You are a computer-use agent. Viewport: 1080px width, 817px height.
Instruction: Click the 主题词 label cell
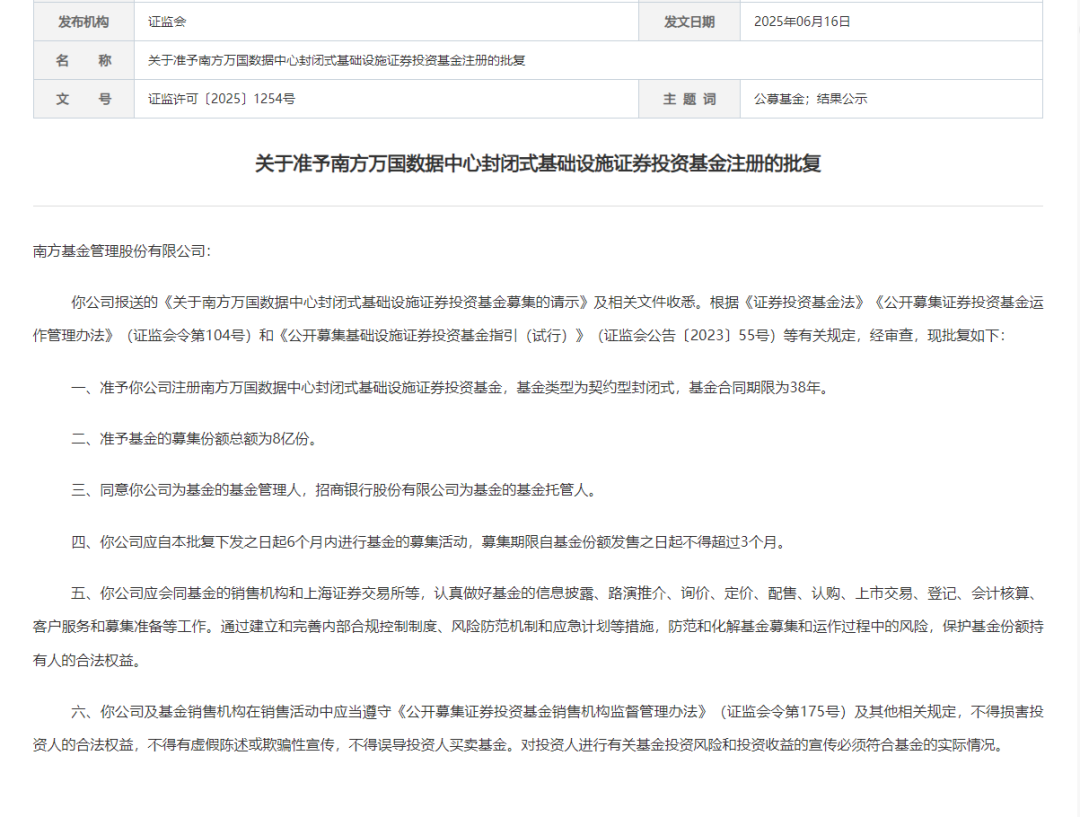tap(689, 99)
